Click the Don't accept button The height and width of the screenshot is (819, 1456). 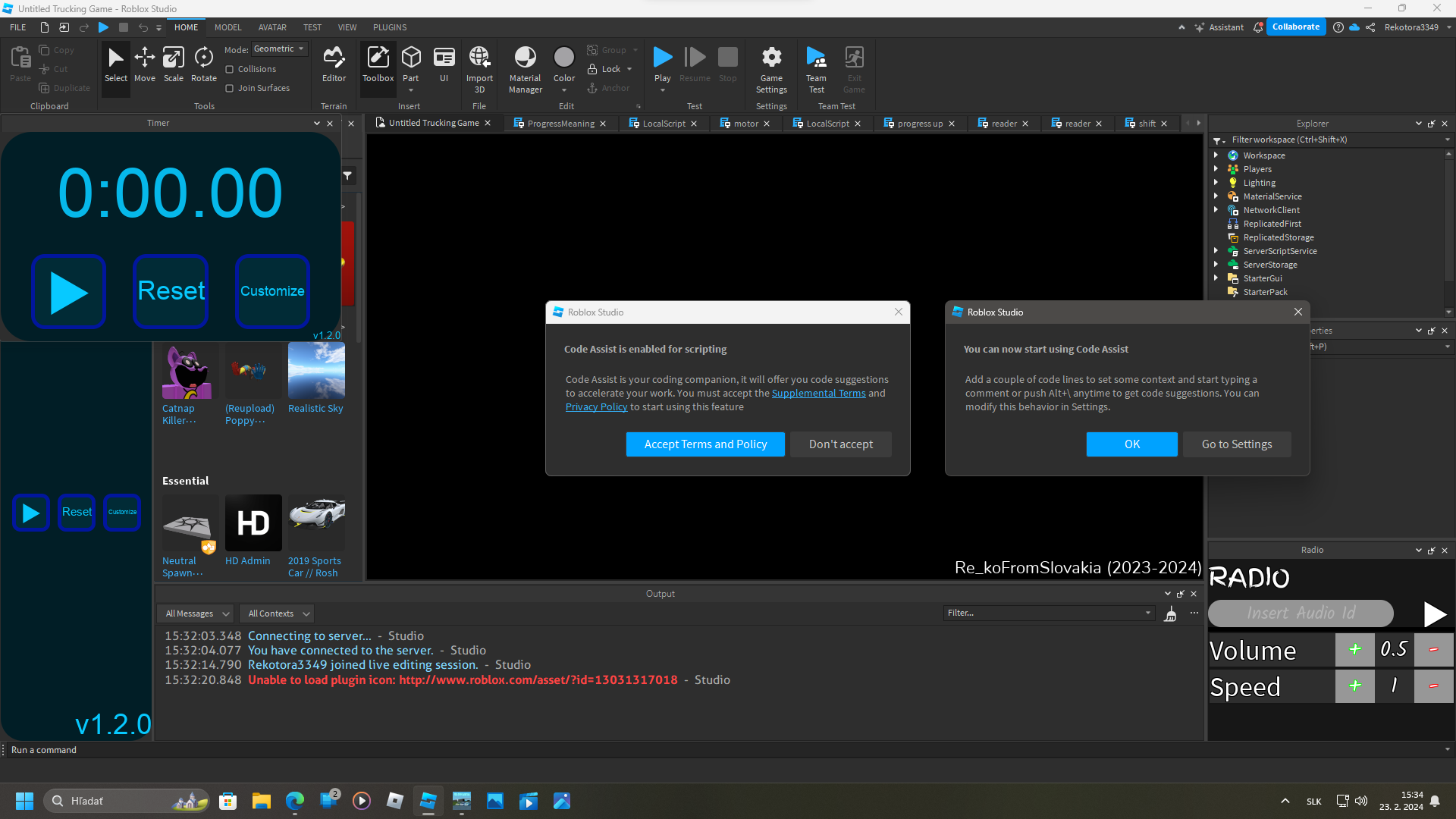click(840, 444)
